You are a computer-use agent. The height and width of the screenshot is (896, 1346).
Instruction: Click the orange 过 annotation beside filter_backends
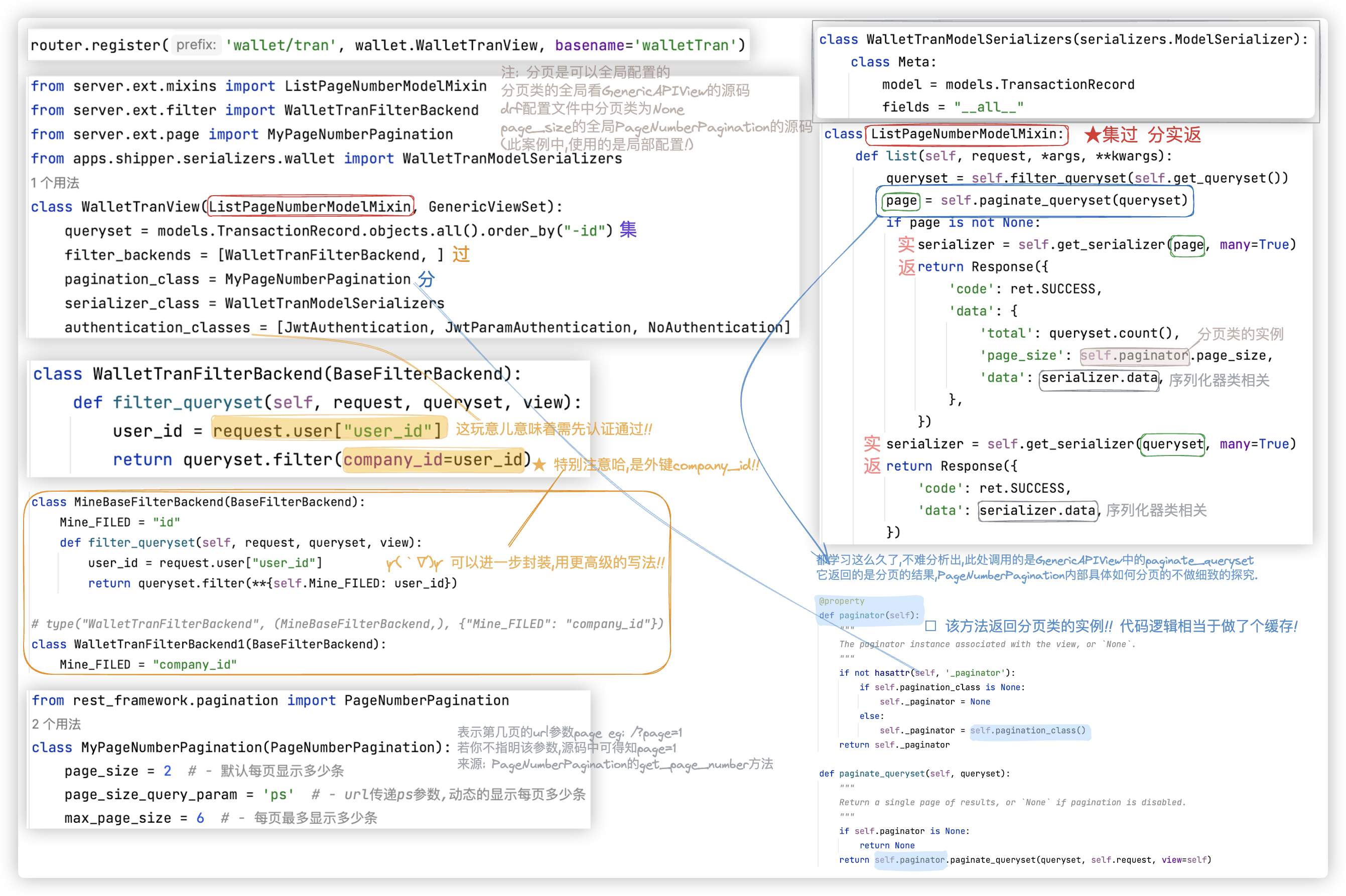tap(461, 254)
